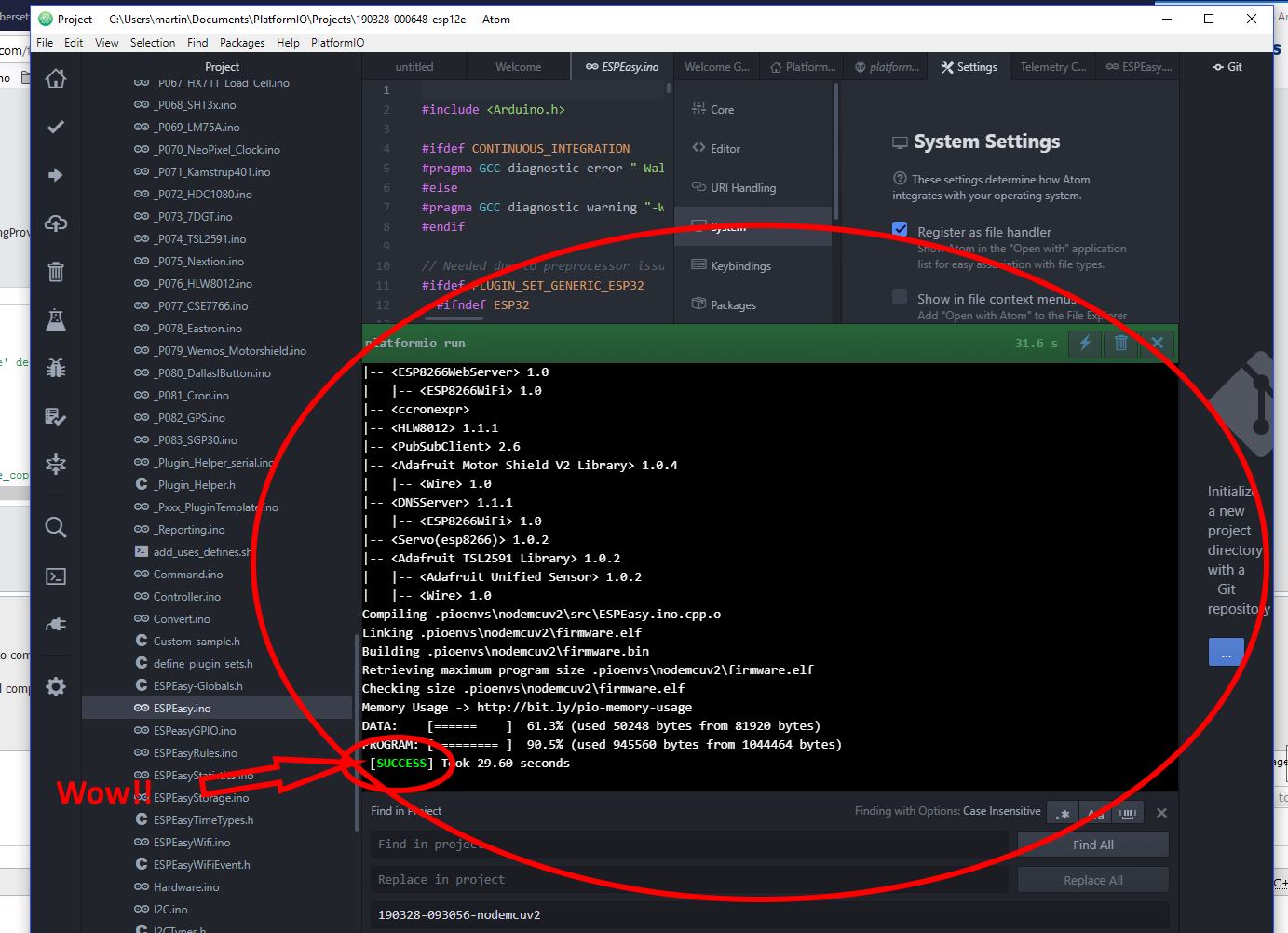Open PlatformIO Home from the toolbar
This screenshot has height=933, width=1288.
[56, 78]
